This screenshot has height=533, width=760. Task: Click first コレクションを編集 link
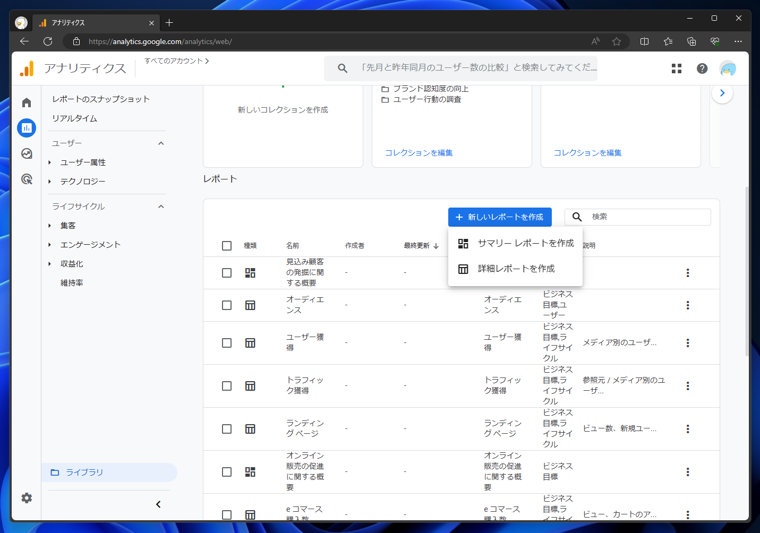click(x=418, y=153)
